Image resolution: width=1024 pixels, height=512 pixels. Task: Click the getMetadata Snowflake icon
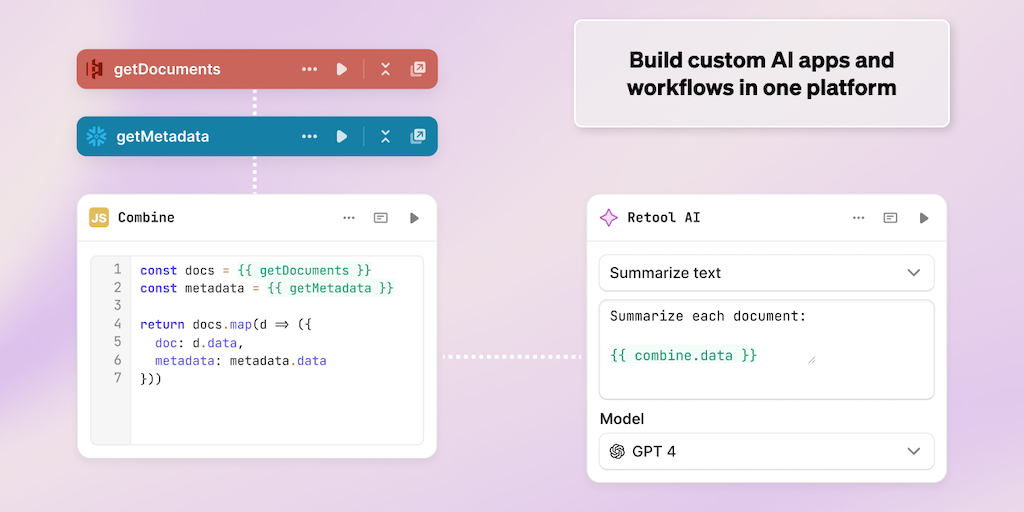point(96,136)
